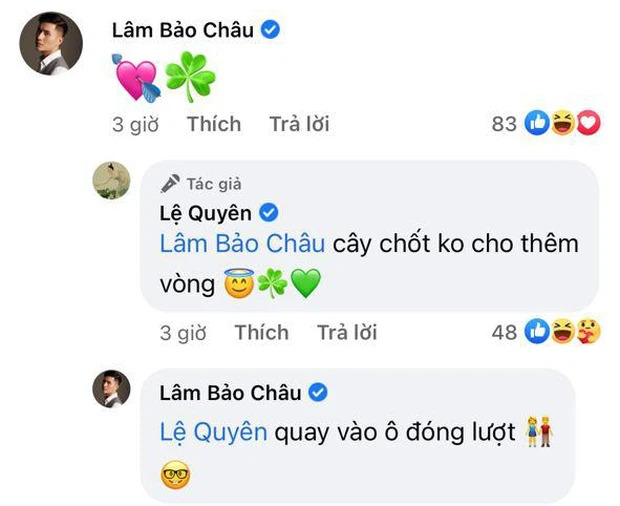The height and width of the screenshot is (506, 620).
Task: View the 83 reactions count list
Action: [x=504, y=124]
